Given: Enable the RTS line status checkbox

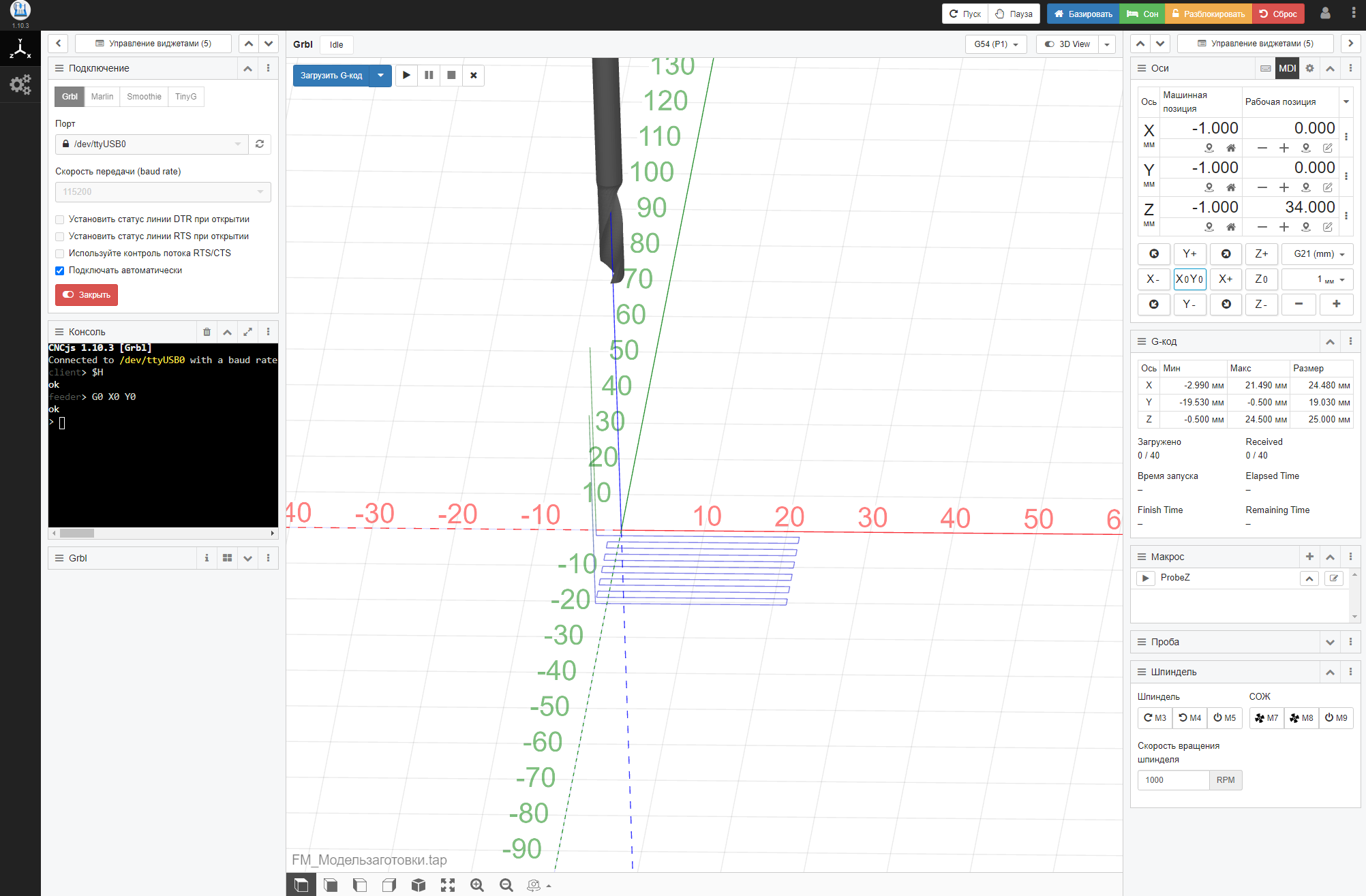Looking at the screenshot, I should point(60,236).
